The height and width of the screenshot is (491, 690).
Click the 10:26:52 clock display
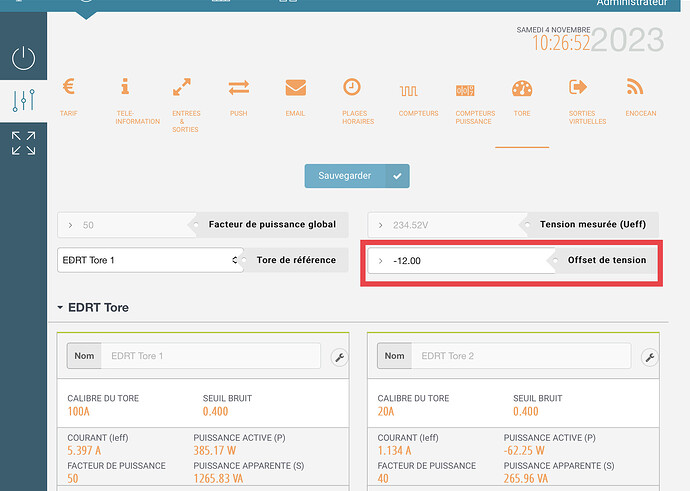(x=561, y=43)
